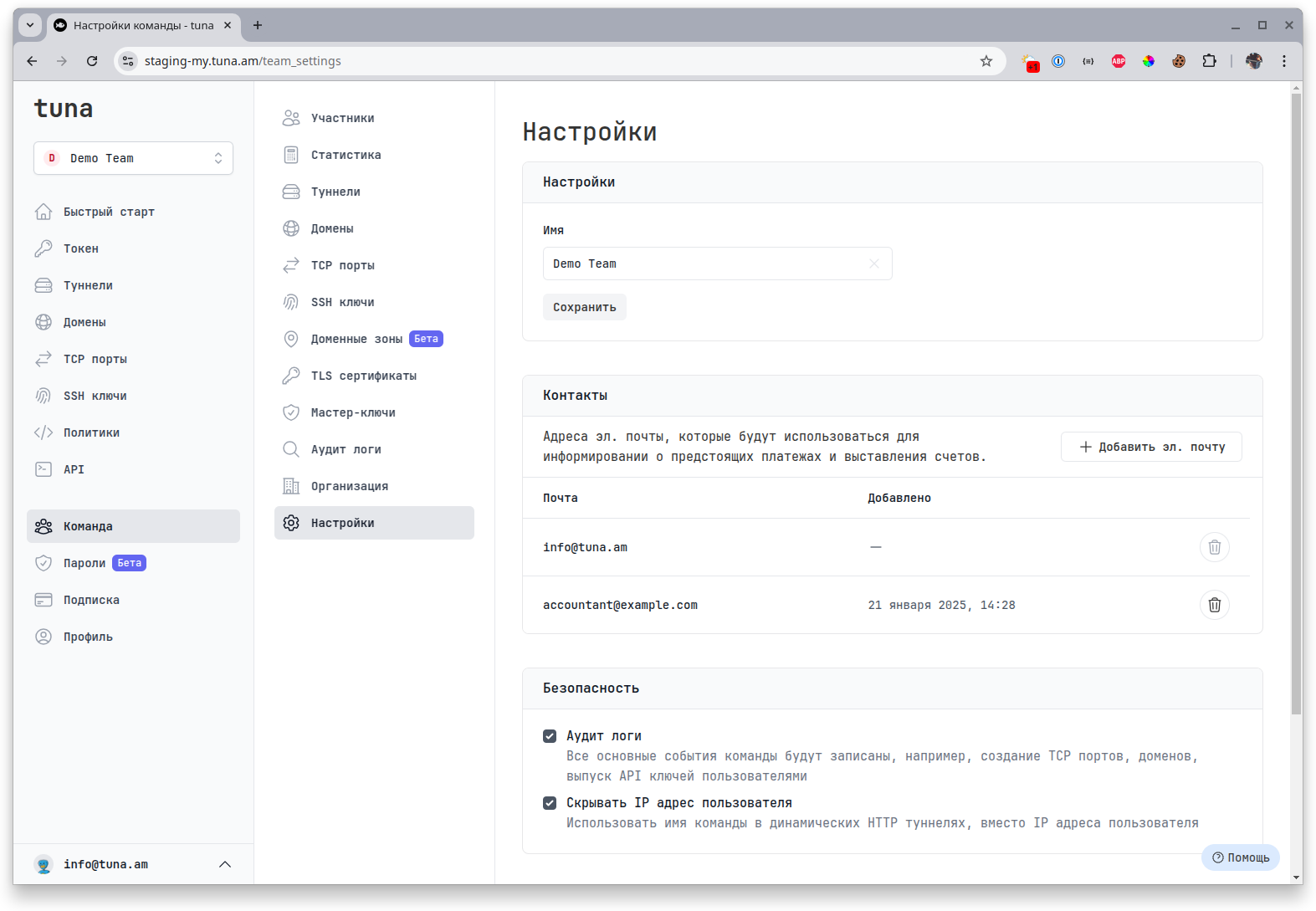Click the Adblock Plus extension icon
Image resolution: width=1316 pixels, height=911 pixels.
click(x=1118, y=61)
